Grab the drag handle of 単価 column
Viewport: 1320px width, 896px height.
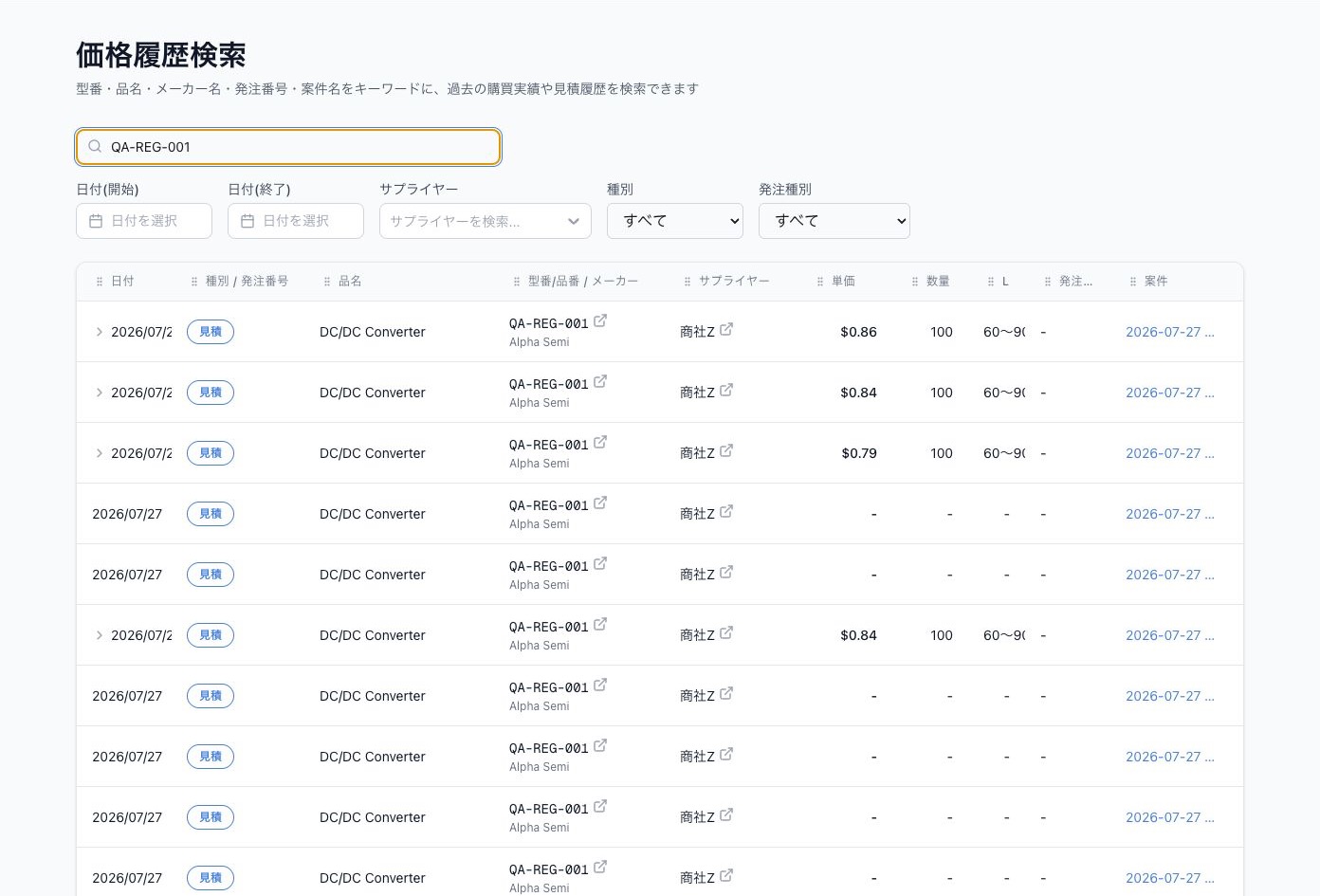point(820,282)
